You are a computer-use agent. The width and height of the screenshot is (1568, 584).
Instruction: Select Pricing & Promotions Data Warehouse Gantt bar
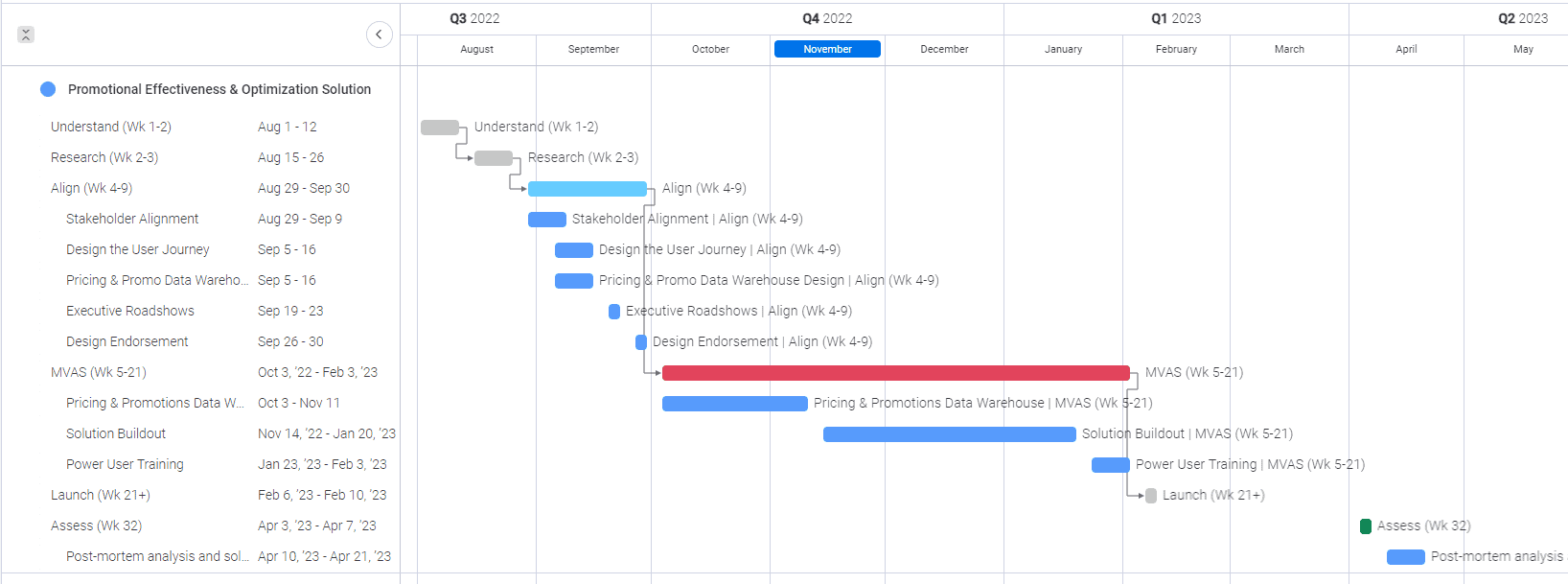click(x=735, y=404)
